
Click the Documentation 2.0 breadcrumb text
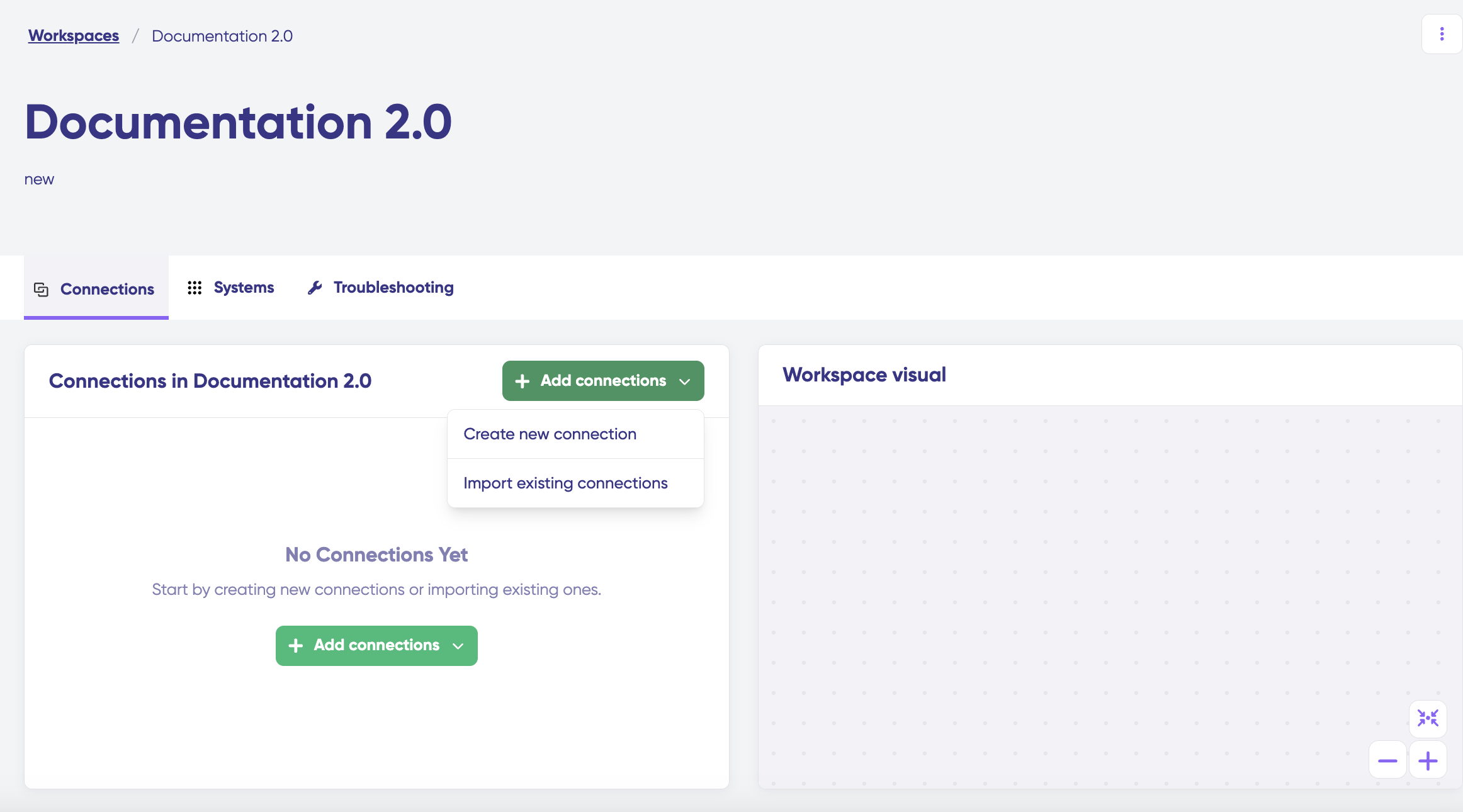point(222,36)
